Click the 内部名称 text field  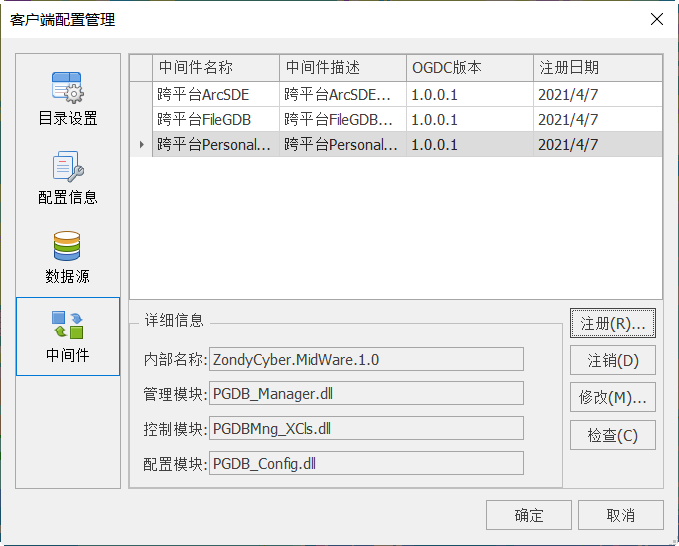[366, 360]
